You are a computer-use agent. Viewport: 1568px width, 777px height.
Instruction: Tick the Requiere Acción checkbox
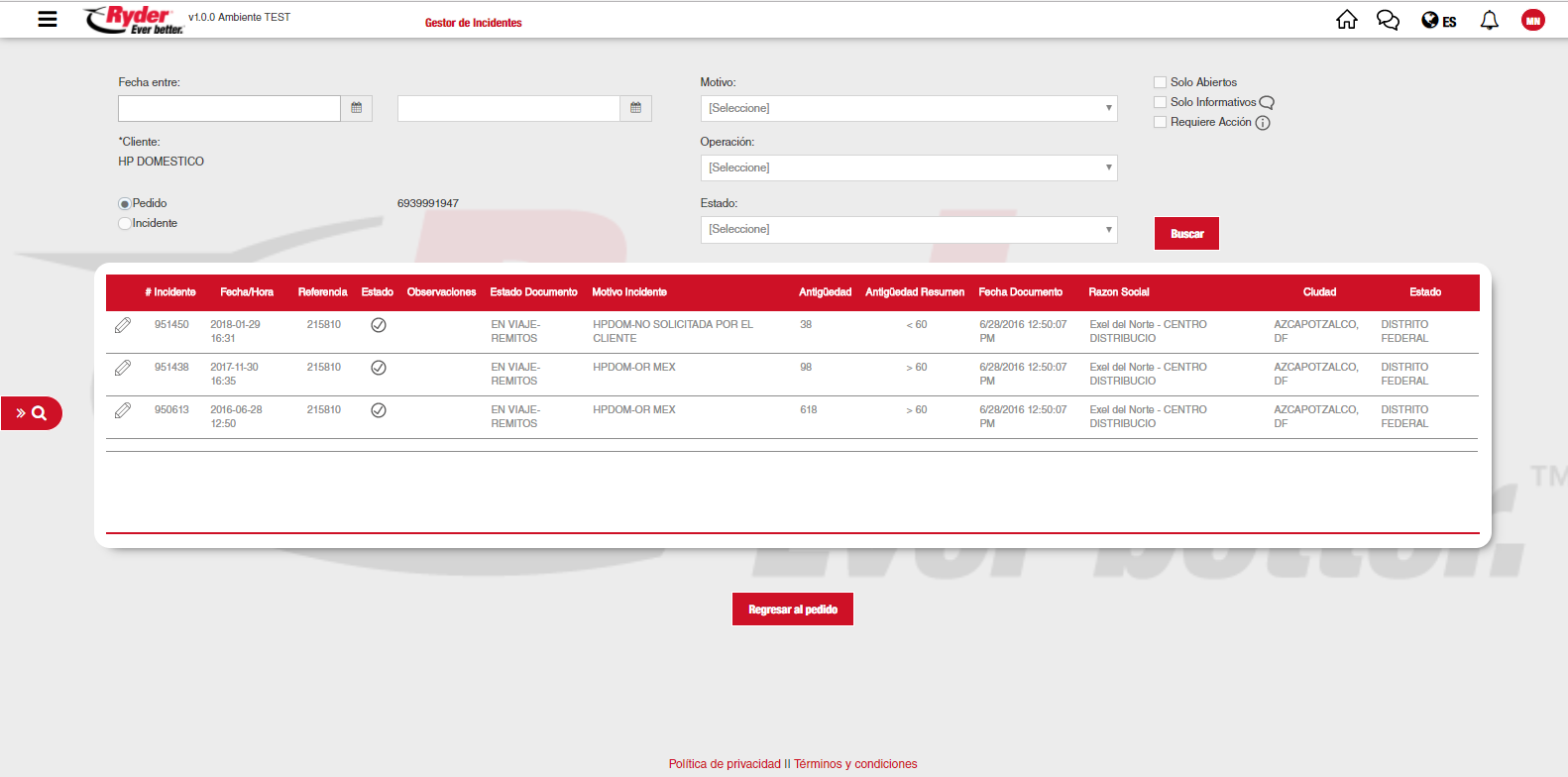(x=1160, y=122)
